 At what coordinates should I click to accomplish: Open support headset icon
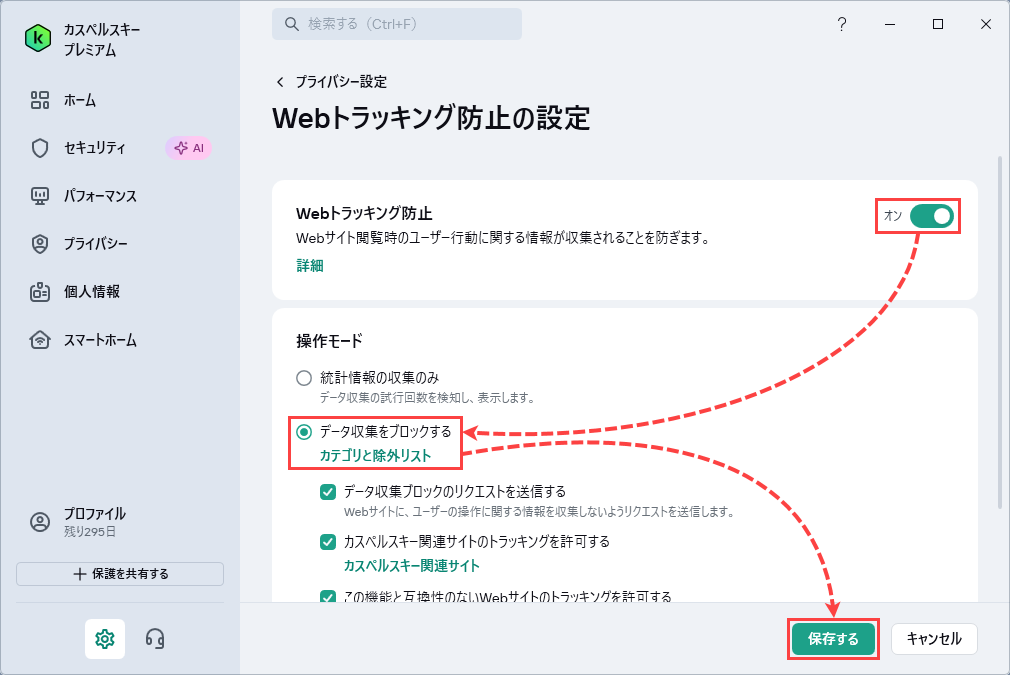(155, 638)
